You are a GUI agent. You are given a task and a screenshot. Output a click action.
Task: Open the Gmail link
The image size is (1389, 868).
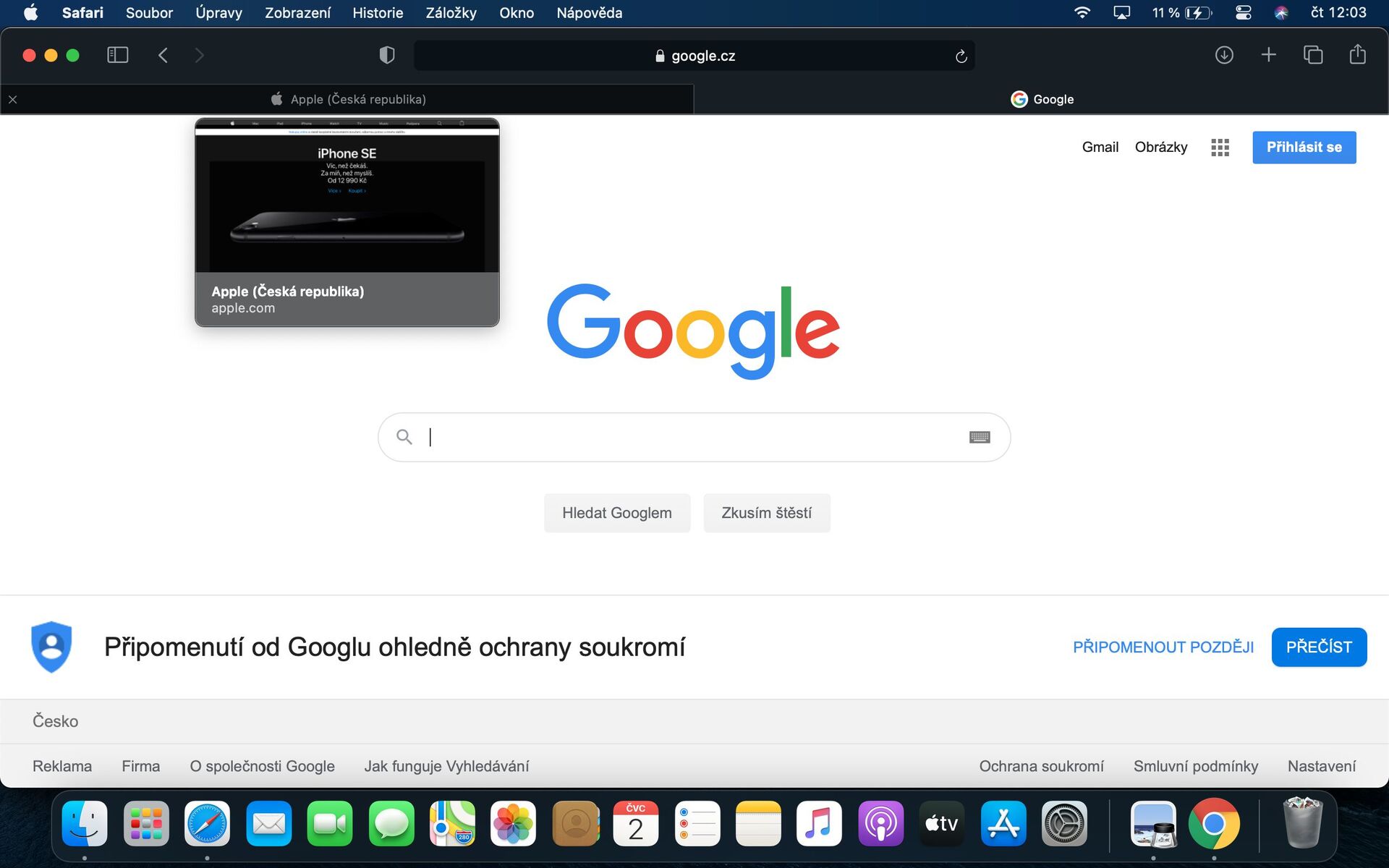[x=1100, y=148]
